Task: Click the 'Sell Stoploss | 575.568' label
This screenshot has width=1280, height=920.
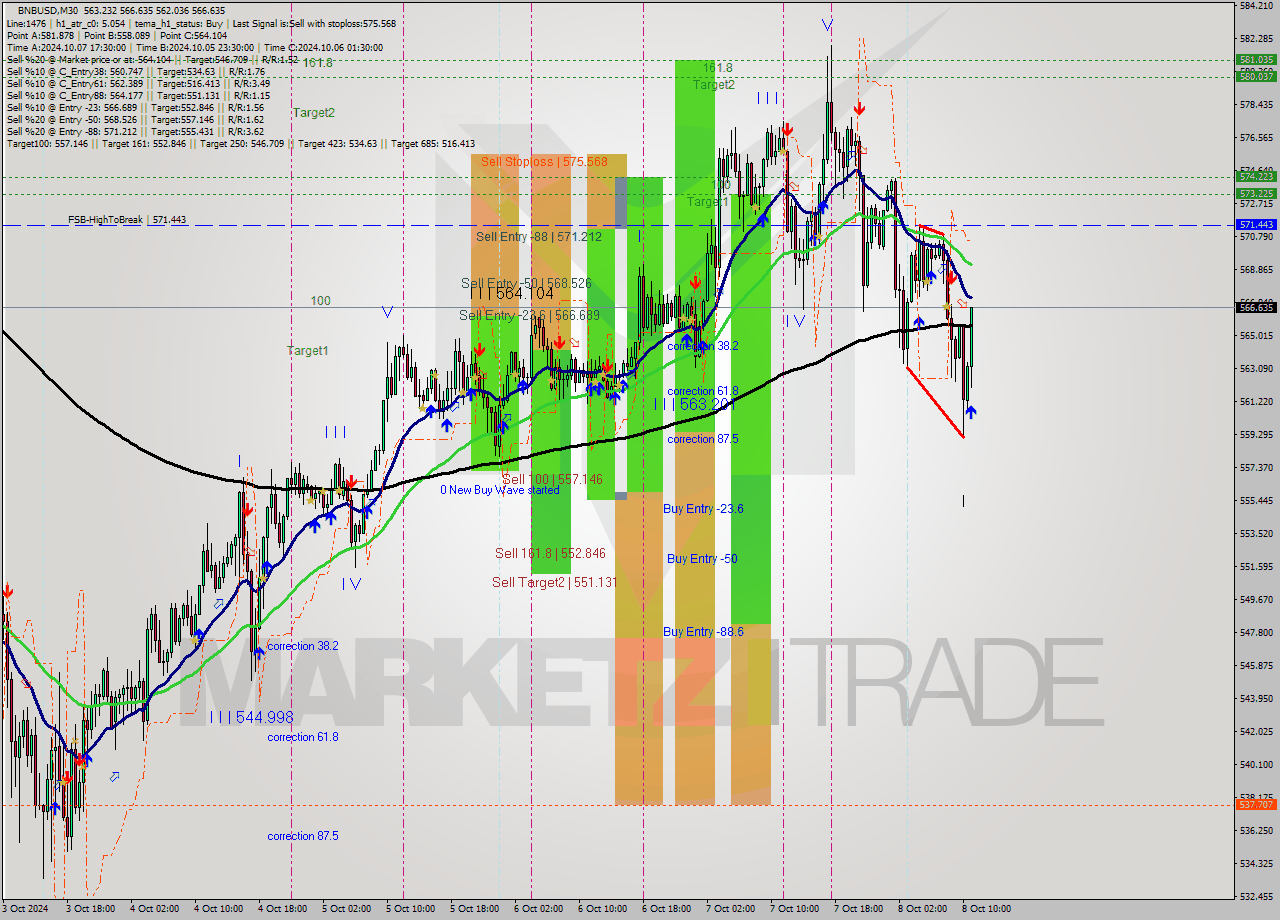Action: [x=544, y=161]
